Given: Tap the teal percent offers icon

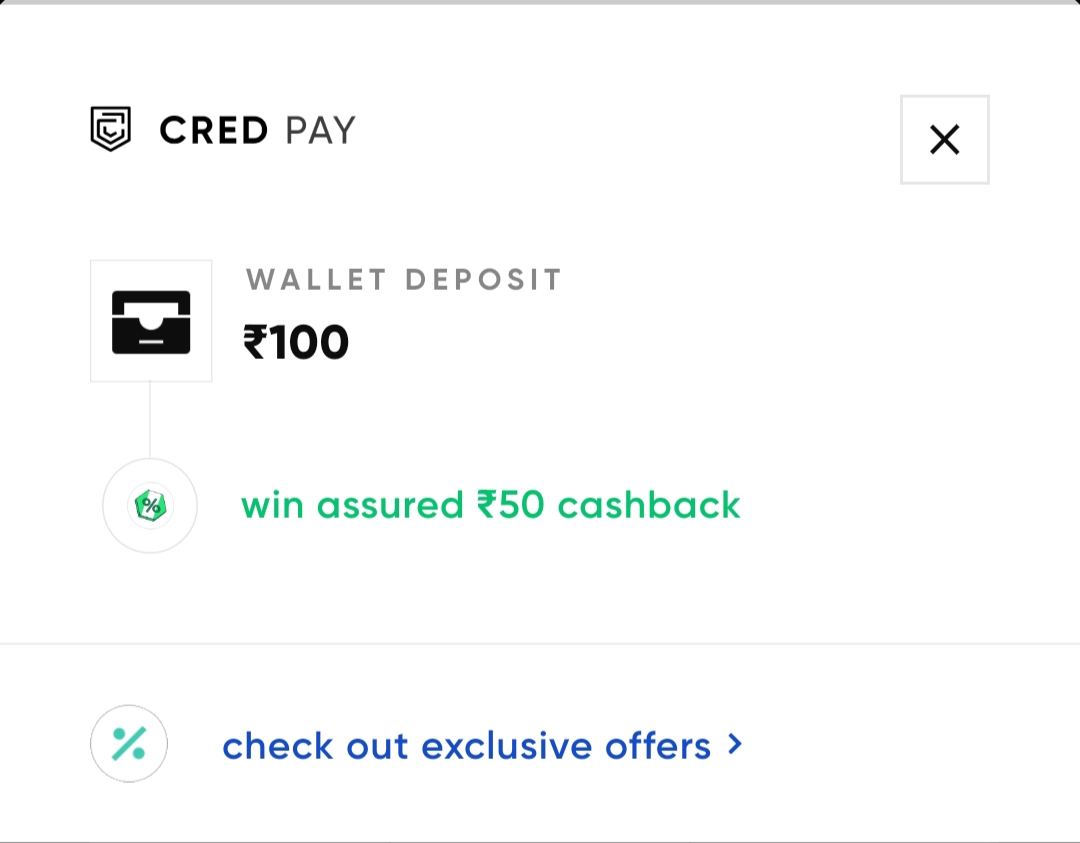Looking at the screenshot, I should point(129,744).
